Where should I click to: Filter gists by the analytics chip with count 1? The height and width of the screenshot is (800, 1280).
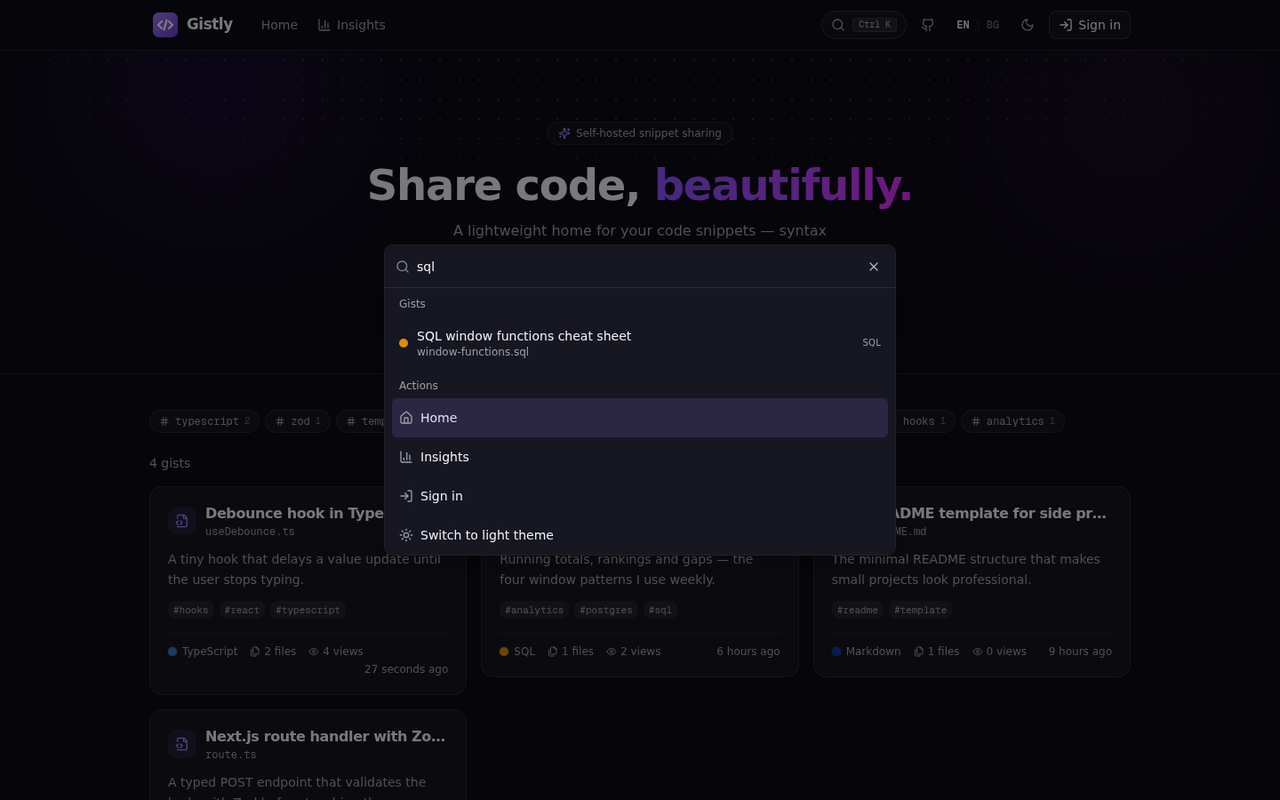click(1013, 422)
